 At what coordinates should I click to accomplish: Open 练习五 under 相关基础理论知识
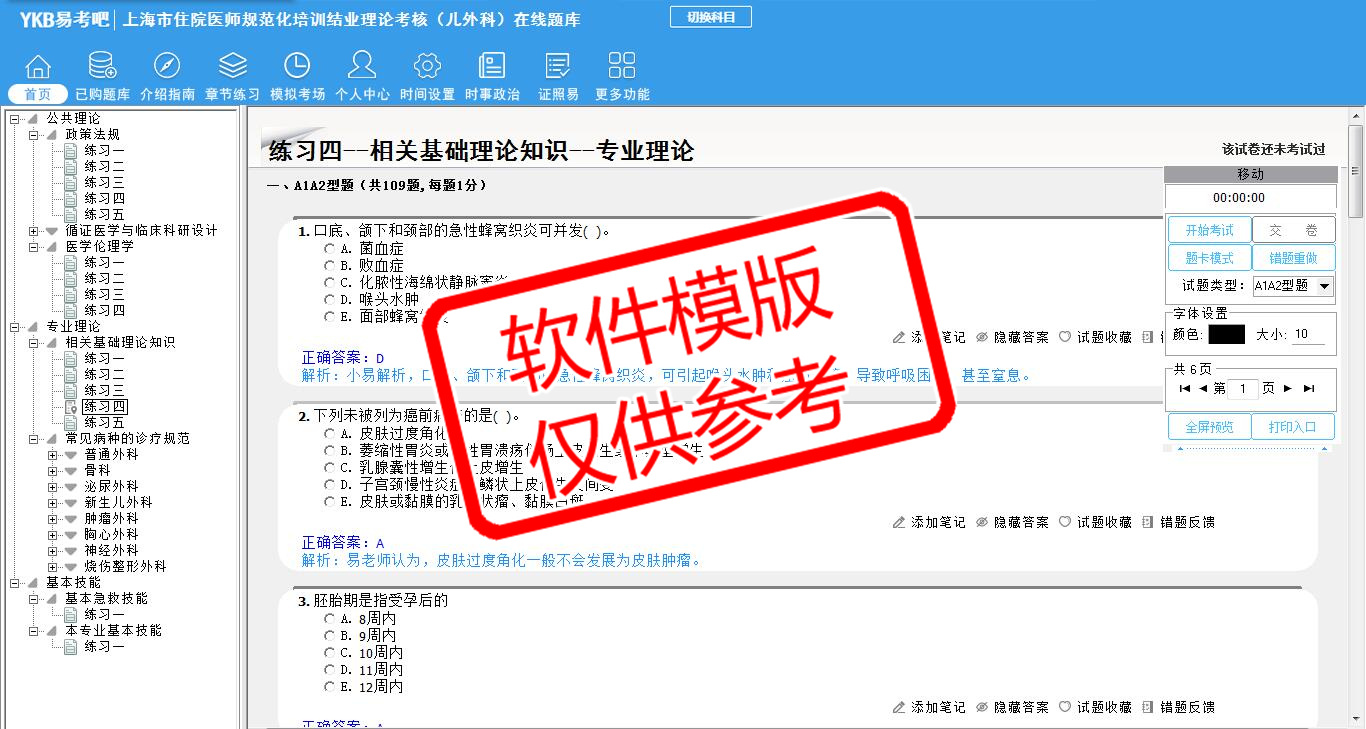tap(104, 423)
